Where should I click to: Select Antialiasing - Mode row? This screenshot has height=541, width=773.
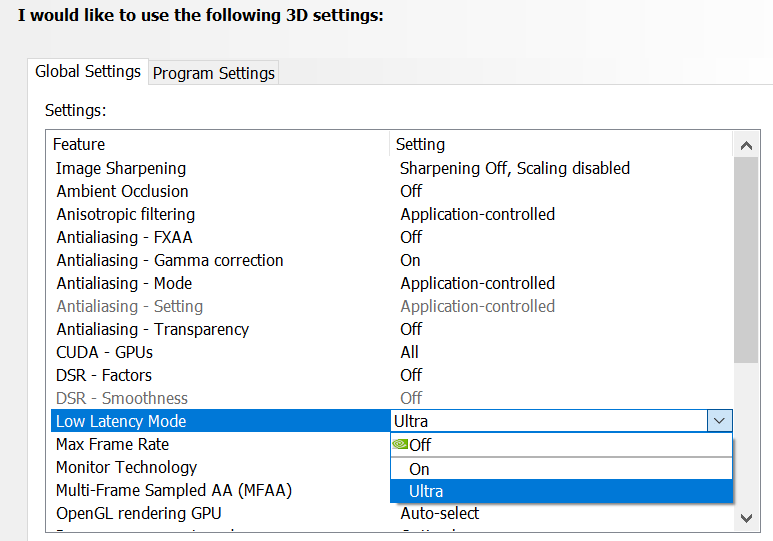coord(124,283)
